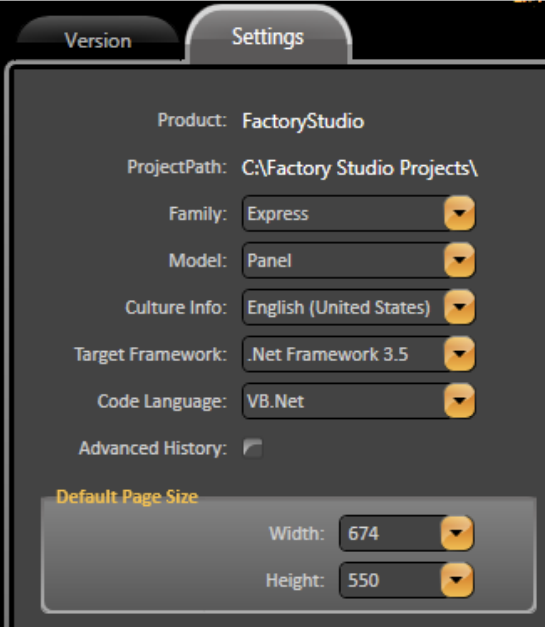Click the Default Page Size group header
Image resolution: width=546 pixels, height=630 pixels.
click(127, 497)
